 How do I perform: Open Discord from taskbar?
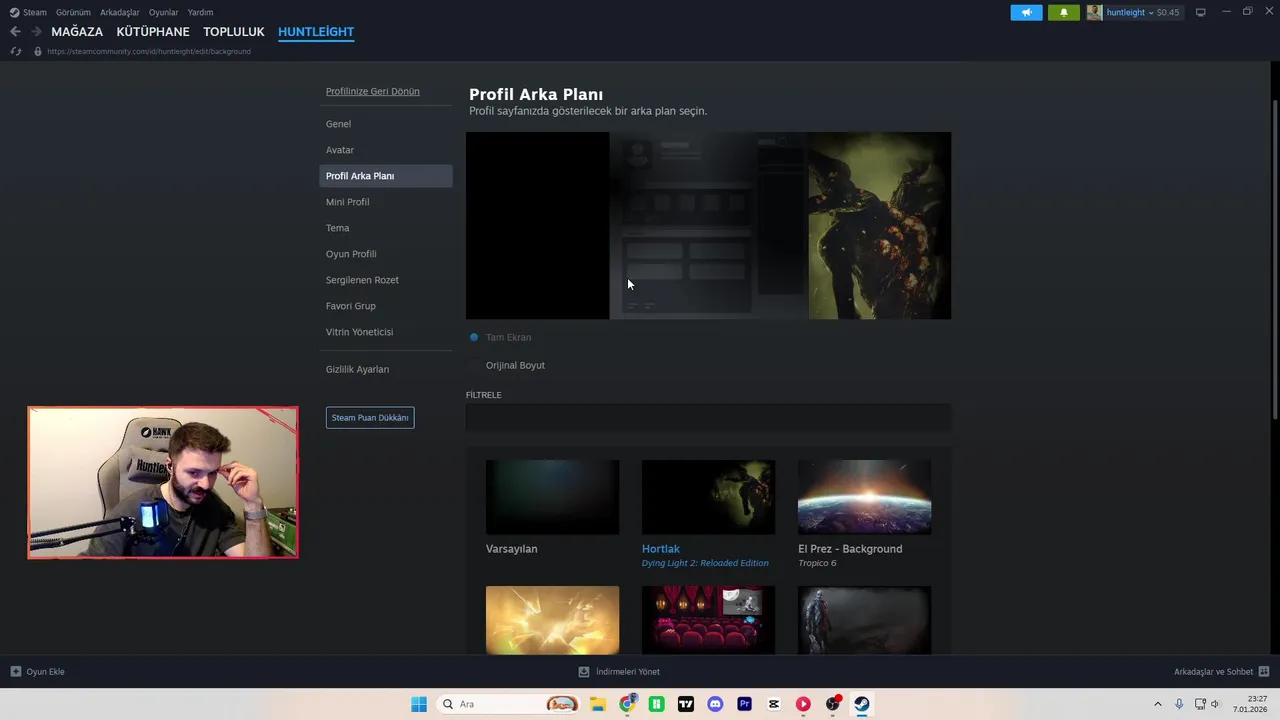(x=715, y=704)
